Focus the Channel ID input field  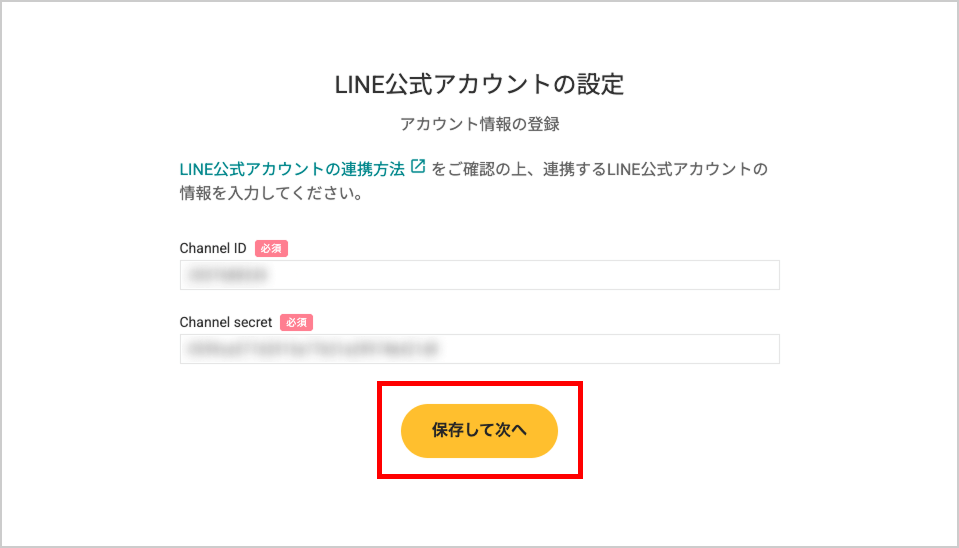point(480,275)
